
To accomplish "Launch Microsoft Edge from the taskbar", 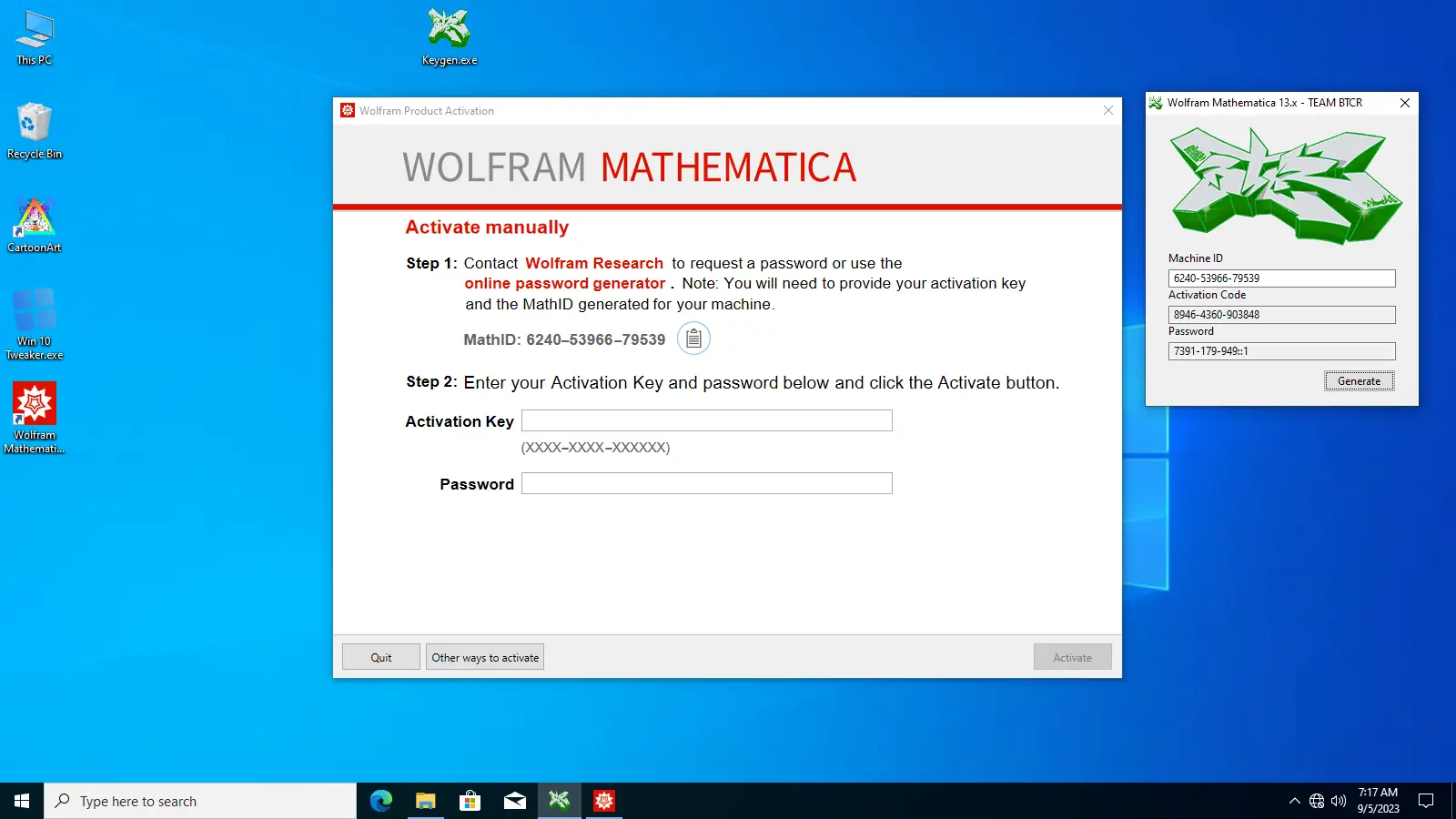I will point(381,801).
